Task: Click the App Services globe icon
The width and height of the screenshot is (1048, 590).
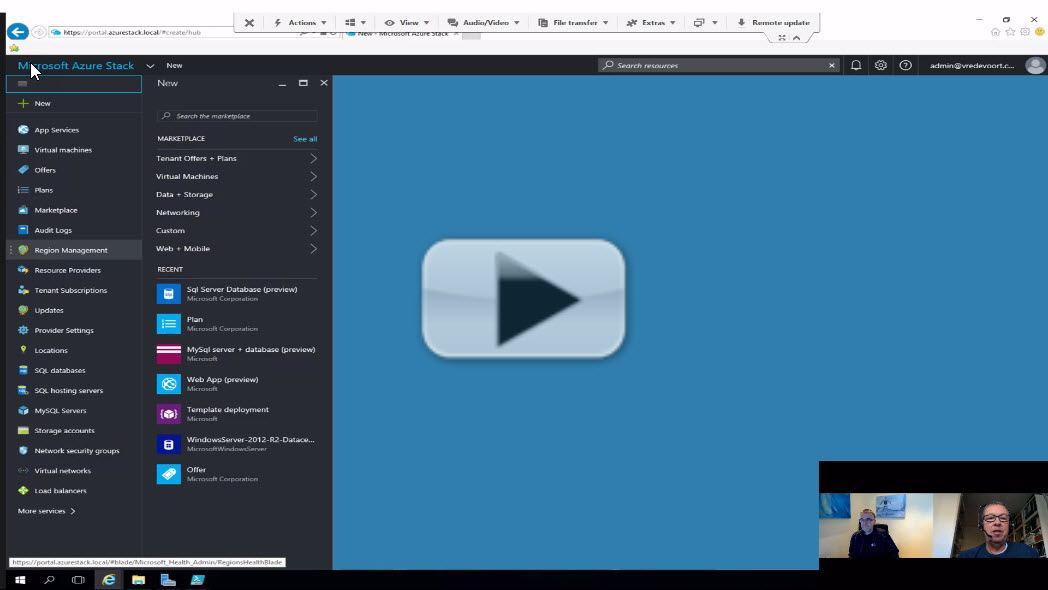Action: [23, 130]
